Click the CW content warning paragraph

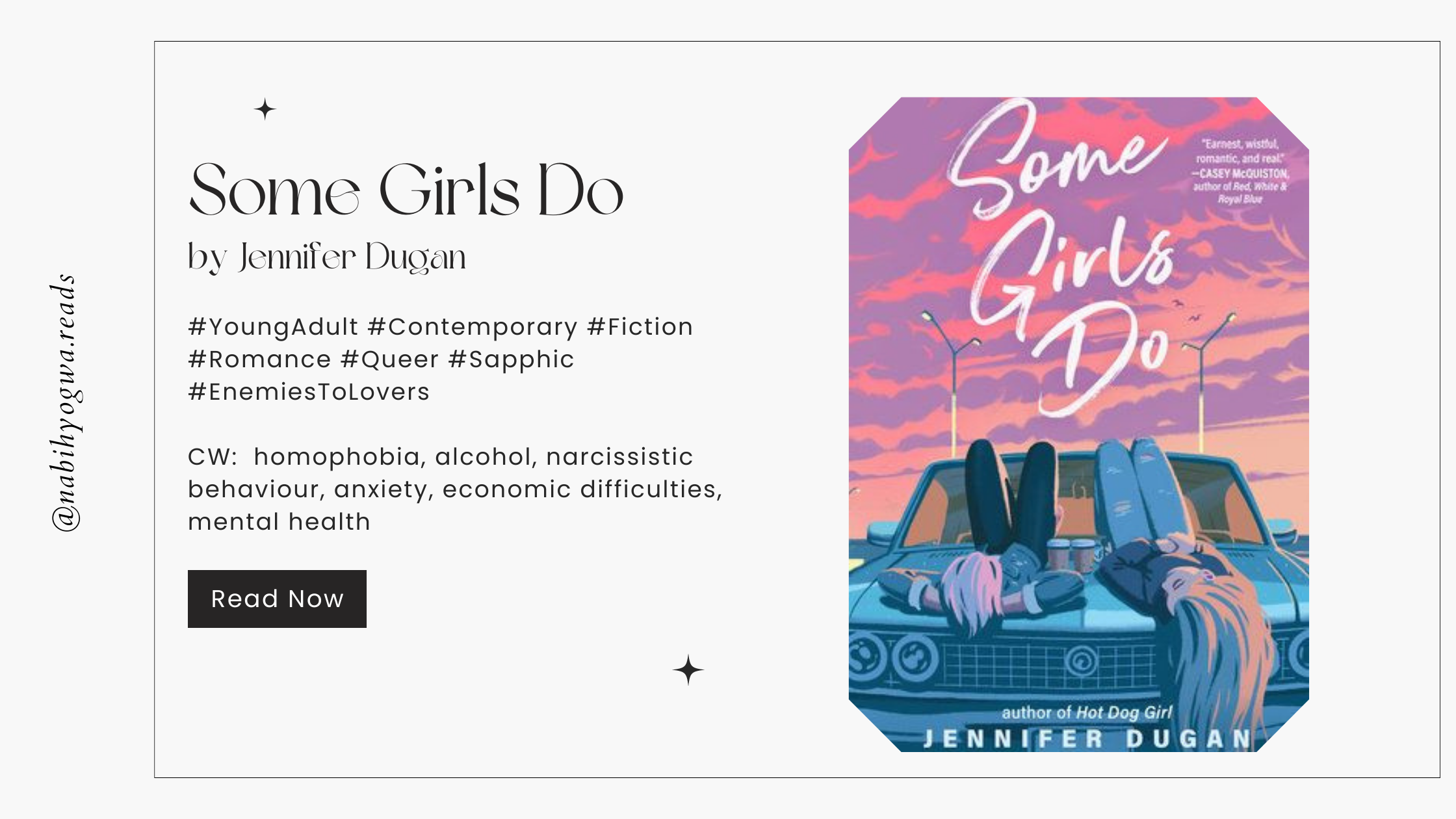point(454,489)
